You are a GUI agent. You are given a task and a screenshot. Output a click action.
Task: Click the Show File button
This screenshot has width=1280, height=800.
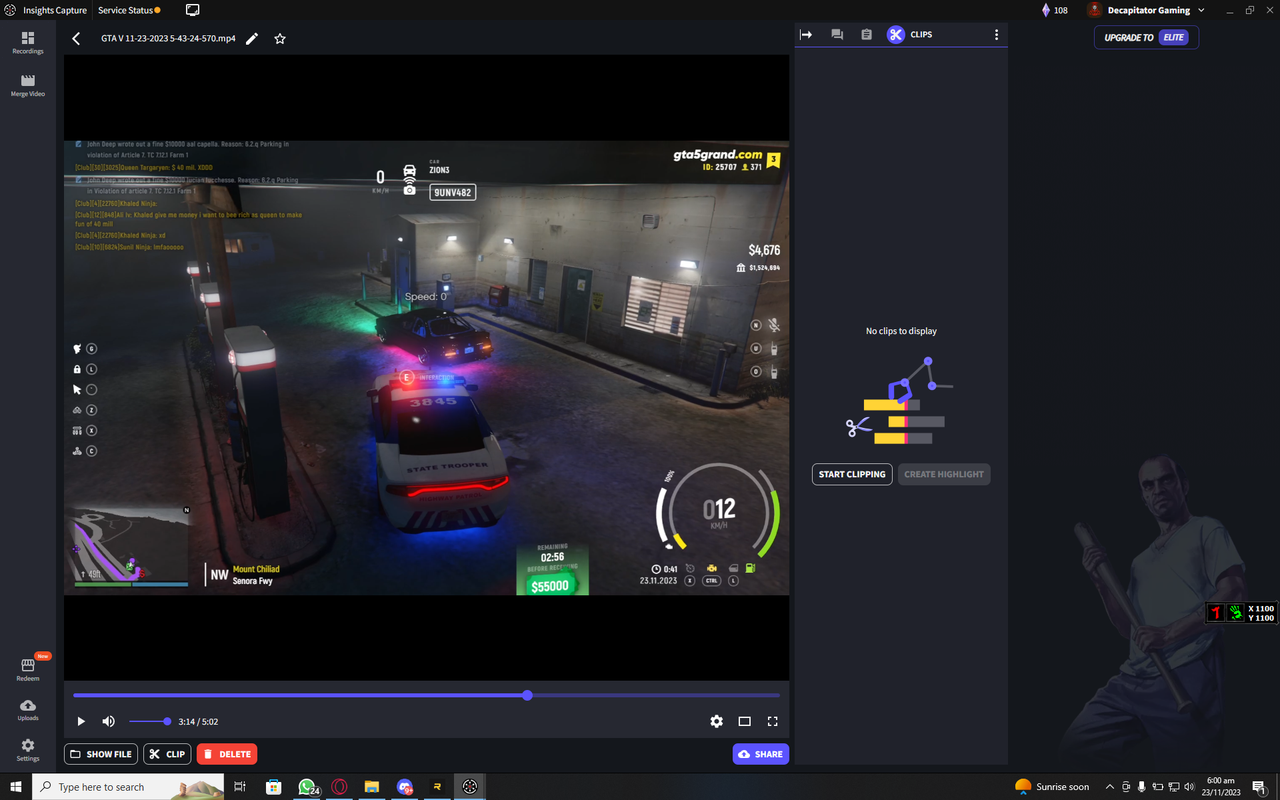[x=101, y=754]
